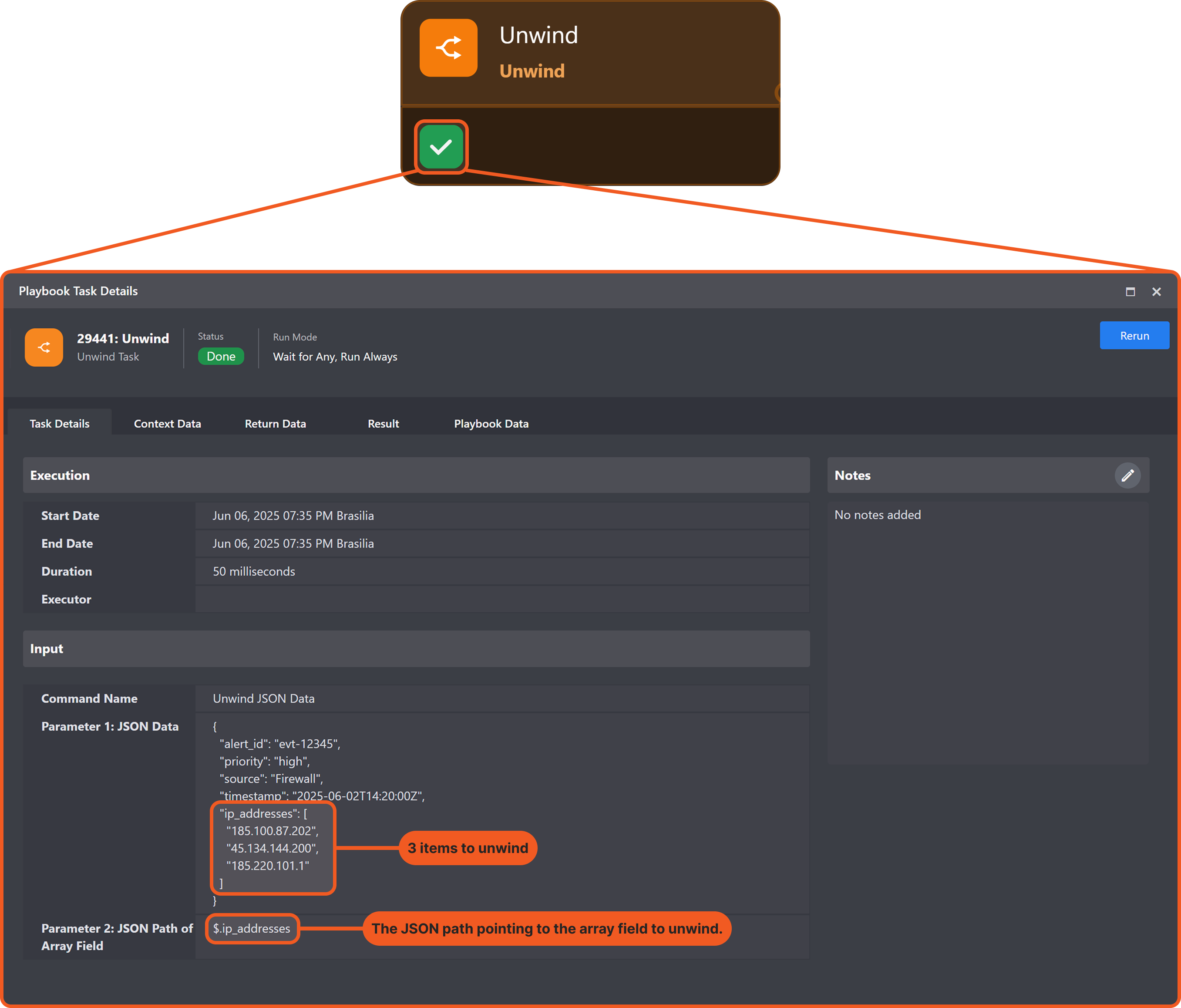Close the Playbook Task Details dialog
The width and height of the screenshot is (1181, 1008).
coord(1156,292)
